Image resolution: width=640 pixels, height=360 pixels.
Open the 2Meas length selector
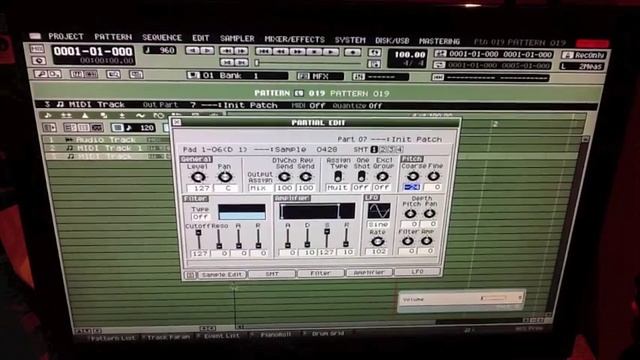[583, 66]
